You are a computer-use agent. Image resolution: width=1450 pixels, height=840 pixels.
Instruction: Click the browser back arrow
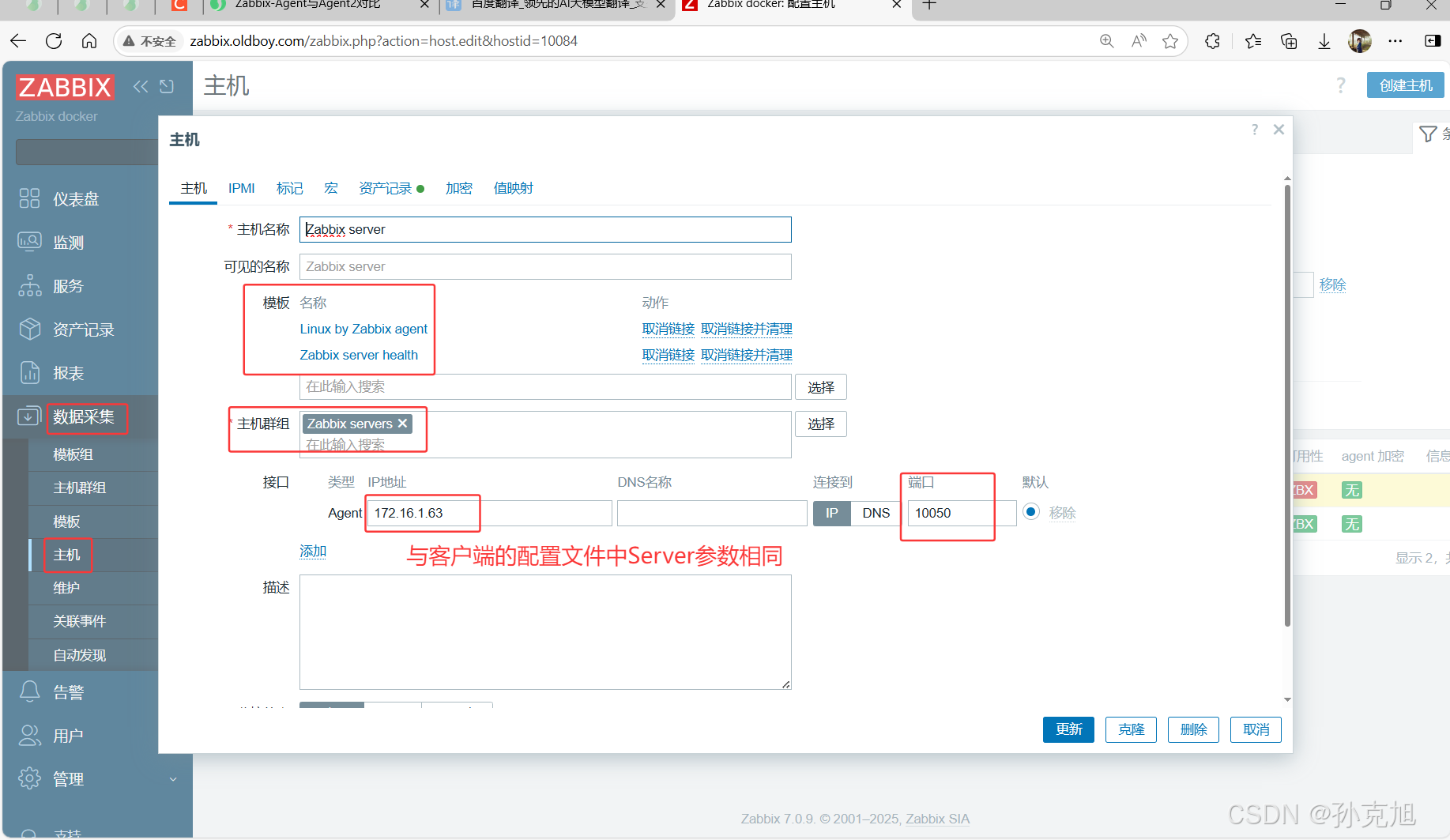click(18, 41)
